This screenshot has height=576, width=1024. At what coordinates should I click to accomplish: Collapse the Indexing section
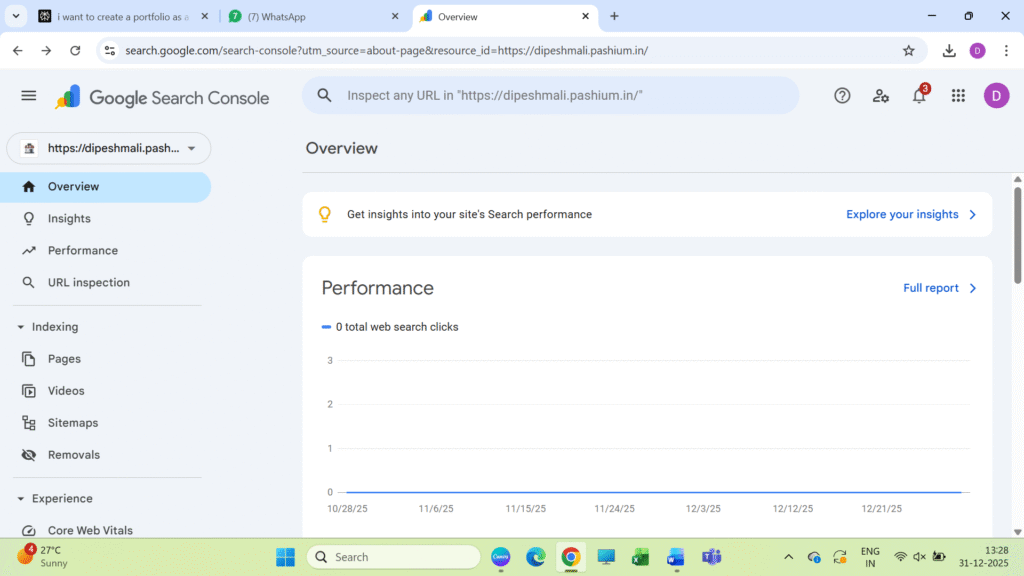[21, 327]
